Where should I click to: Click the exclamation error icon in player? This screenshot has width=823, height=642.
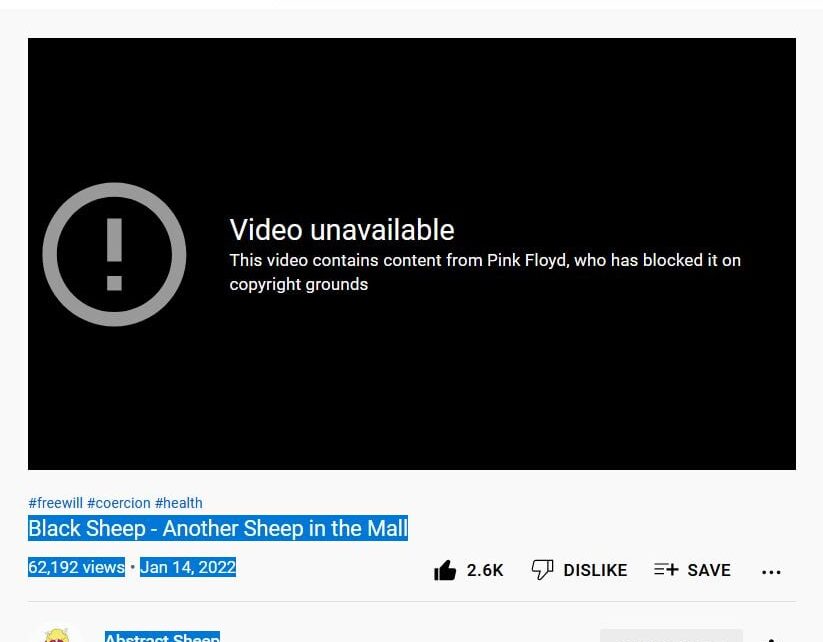click(114, 255)
